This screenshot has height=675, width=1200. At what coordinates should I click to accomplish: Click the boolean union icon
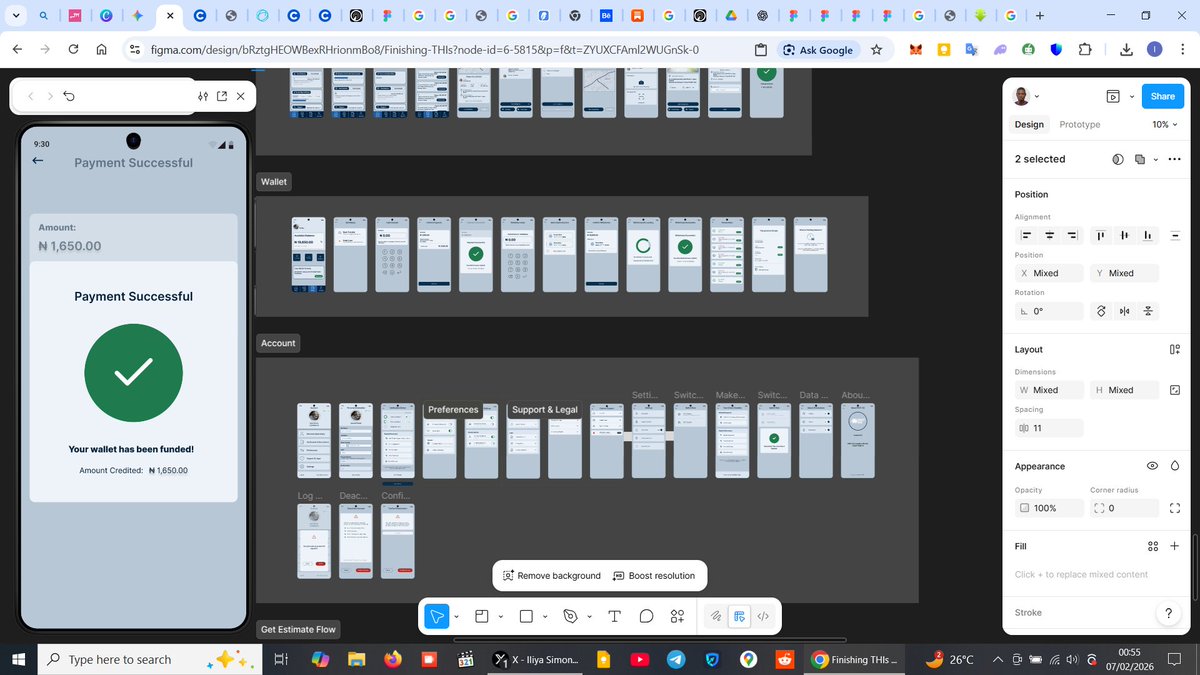[x=1140, y=159]
